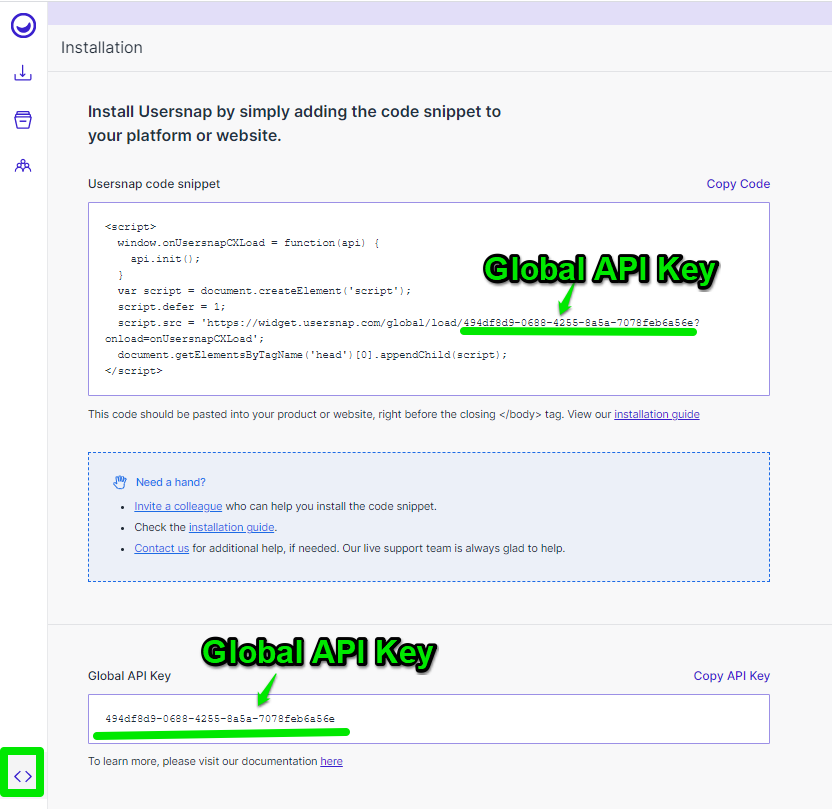Image resolution: width=832 pixels, height=809 pixels.
Task: Open documentation here link
Action: click(x=332, y=761)
